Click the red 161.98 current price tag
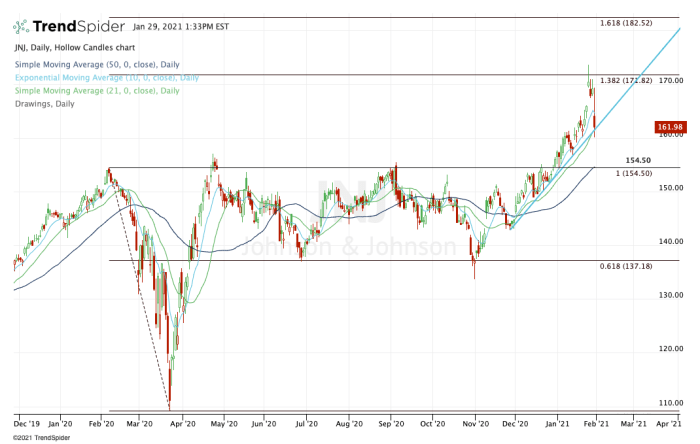Screen dimensions: 700x444 (x=669, y=127)
